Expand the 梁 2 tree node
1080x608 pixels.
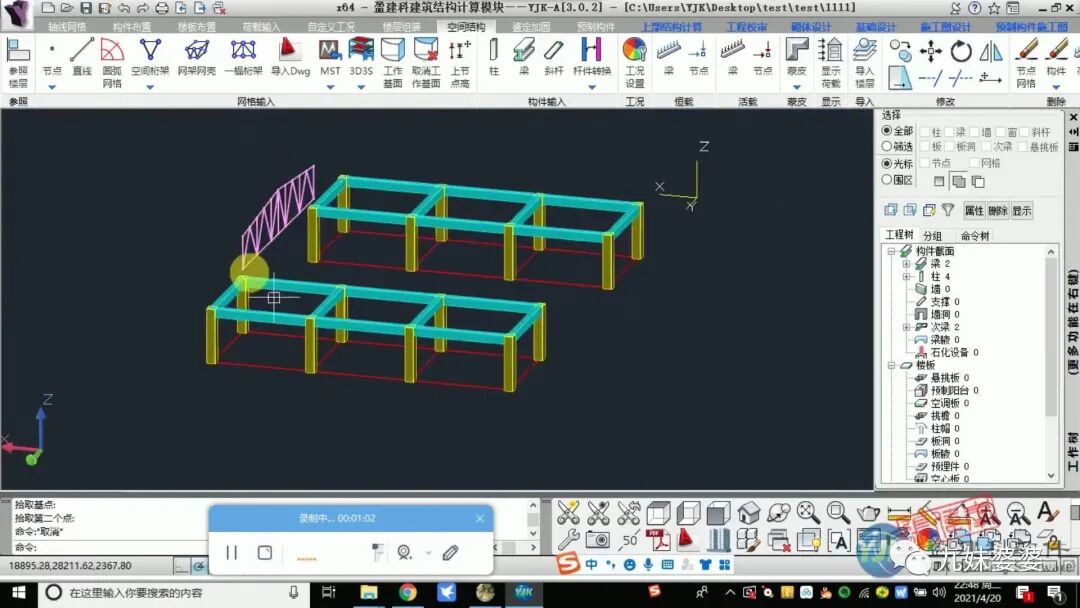906,264
